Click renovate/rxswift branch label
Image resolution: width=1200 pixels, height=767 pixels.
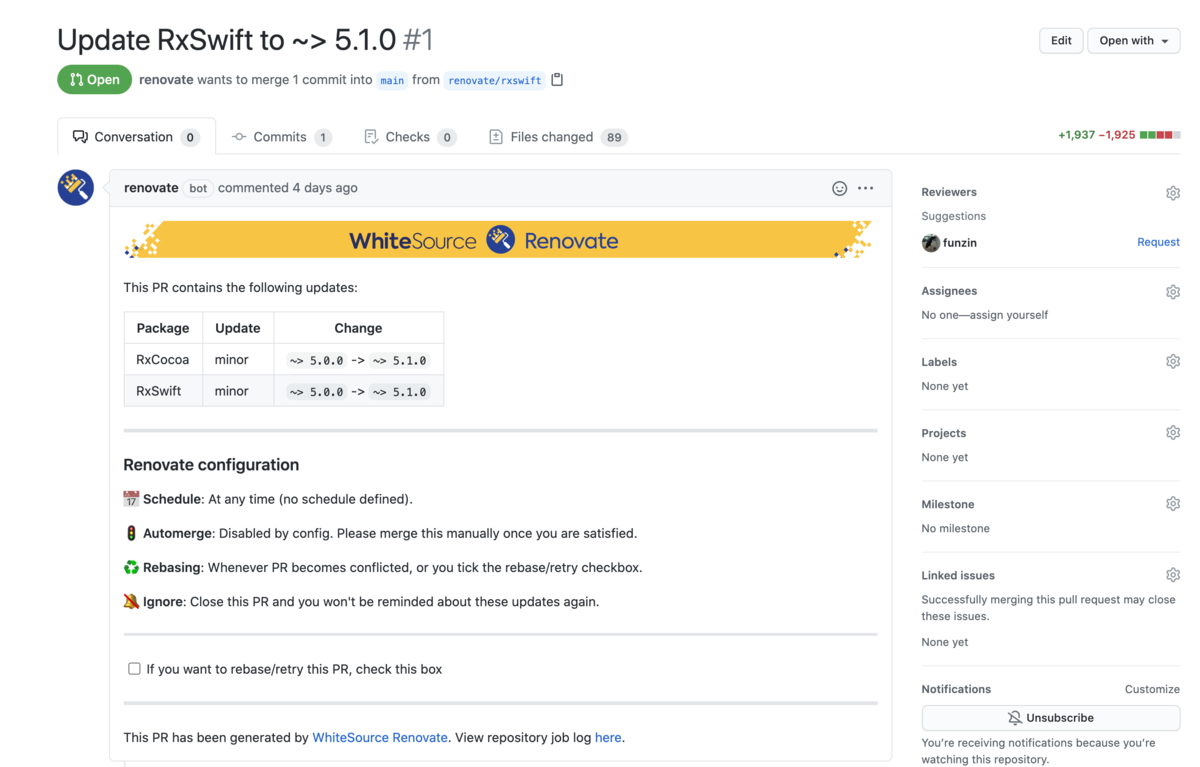click(495, 80)
